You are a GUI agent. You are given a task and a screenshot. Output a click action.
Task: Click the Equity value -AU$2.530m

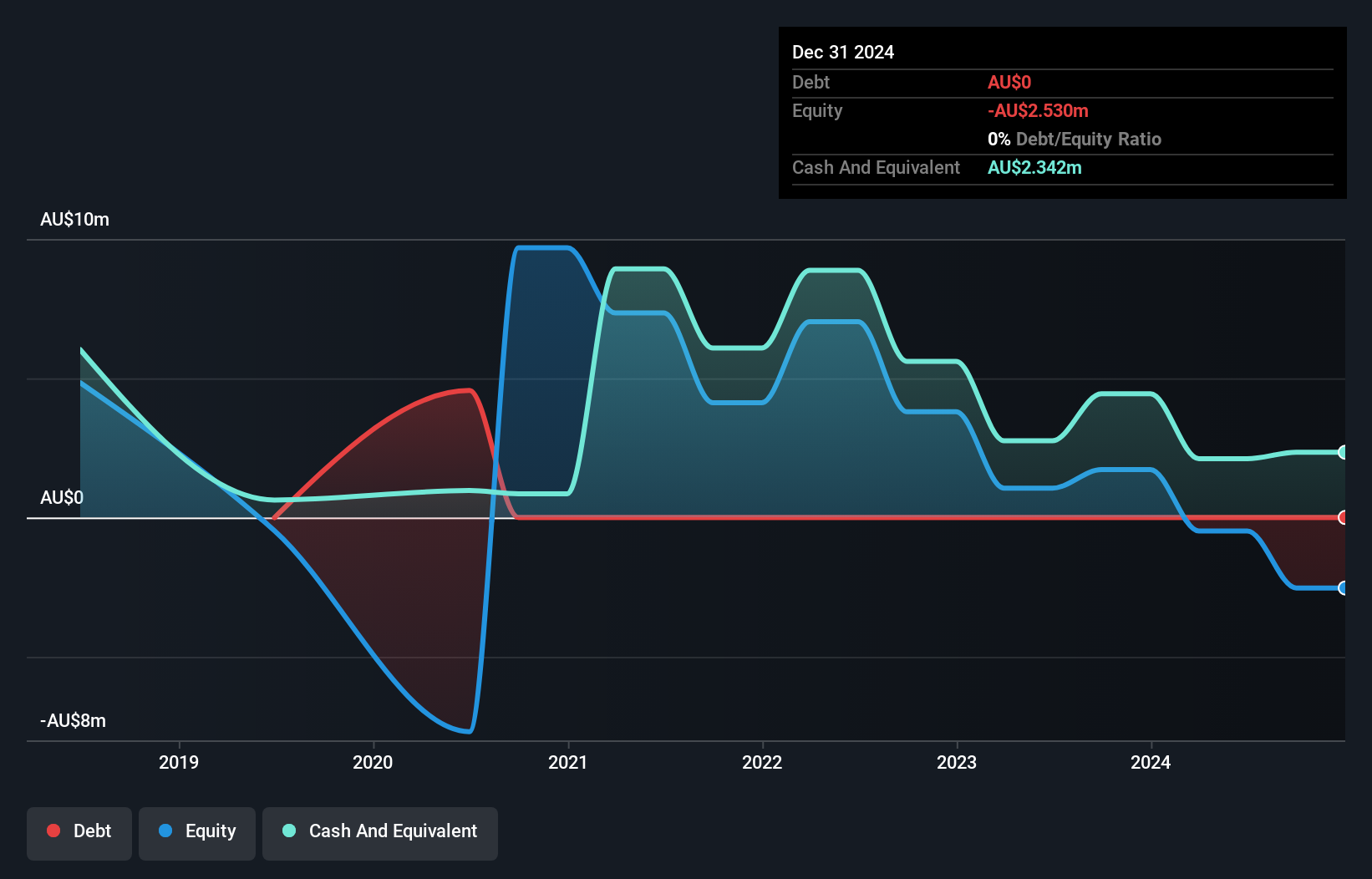point(1038,110)
